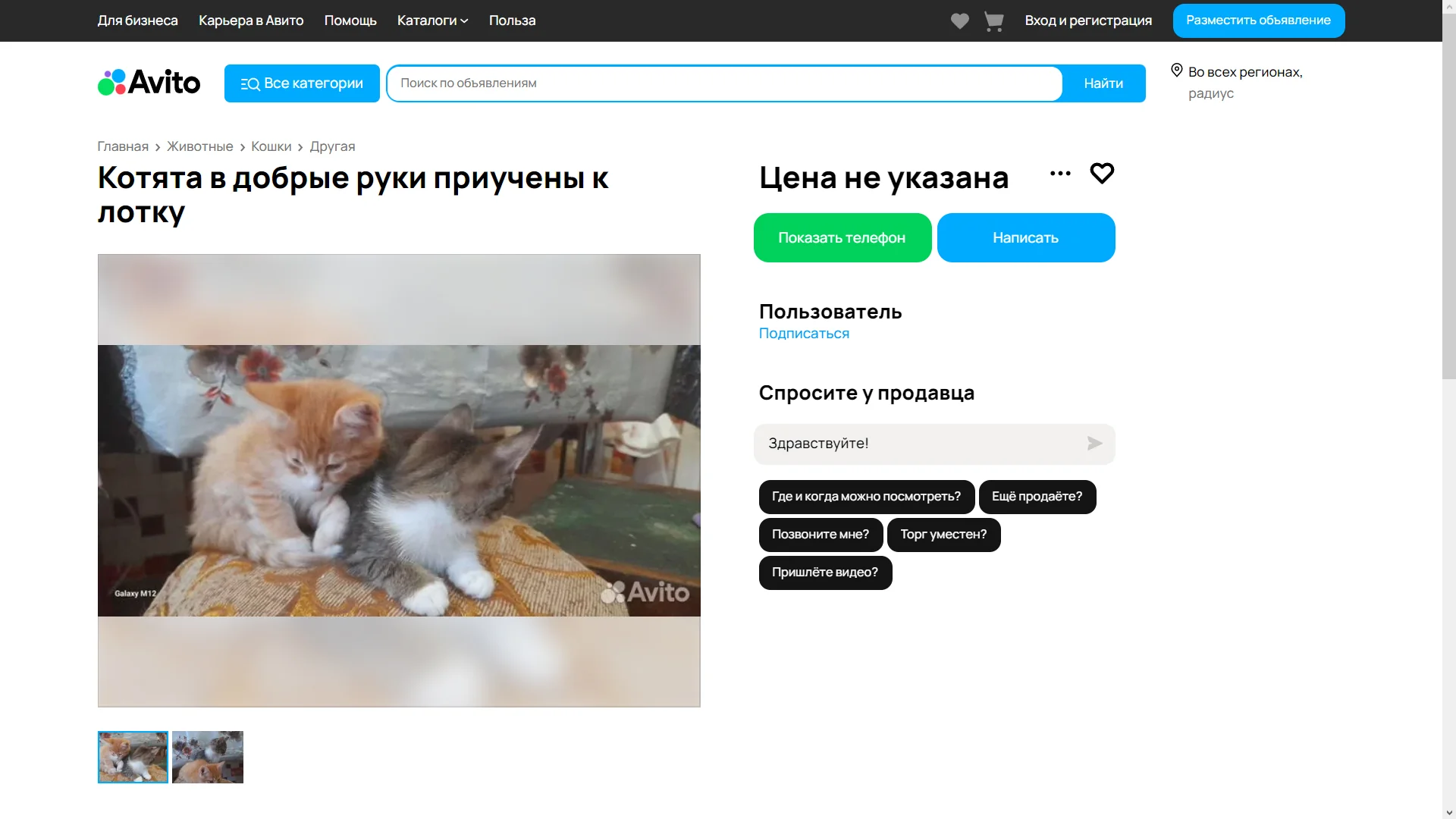Screen dimensions: 1456x819
Task: Navigate to the Кошки breadcrumb link
Action: point(271,146)
